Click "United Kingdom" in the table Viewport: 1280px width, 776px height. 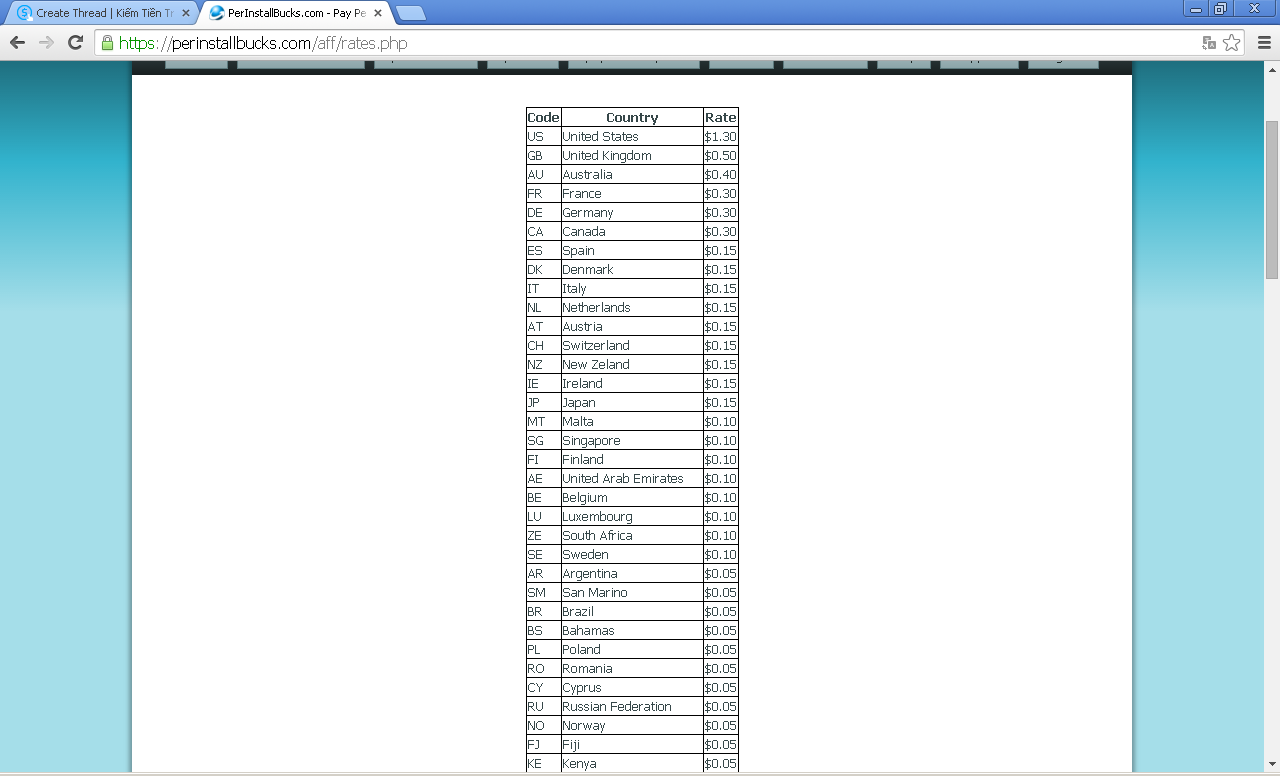(632, 155)
